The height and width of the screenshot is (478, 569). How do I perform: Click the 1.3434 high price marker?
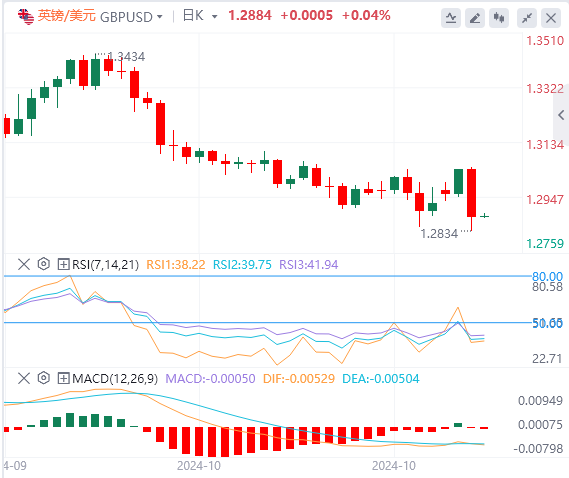(126, 57)
